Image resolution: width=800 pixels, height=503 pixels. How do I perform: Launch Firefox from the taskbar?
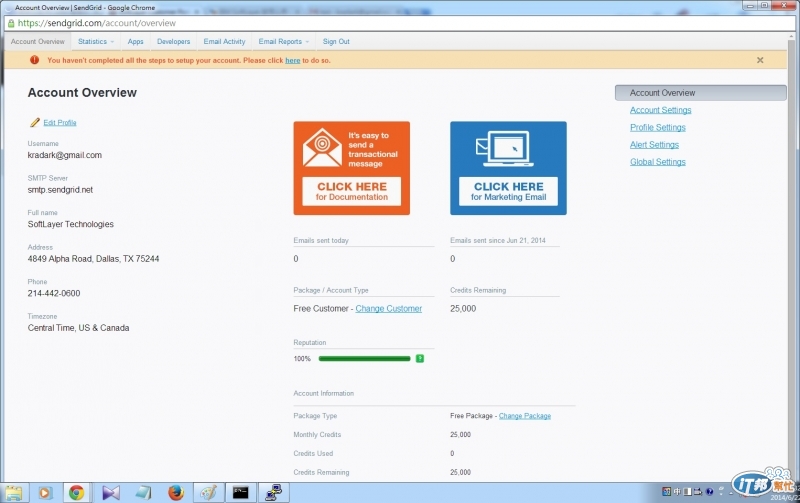point(176,493)
